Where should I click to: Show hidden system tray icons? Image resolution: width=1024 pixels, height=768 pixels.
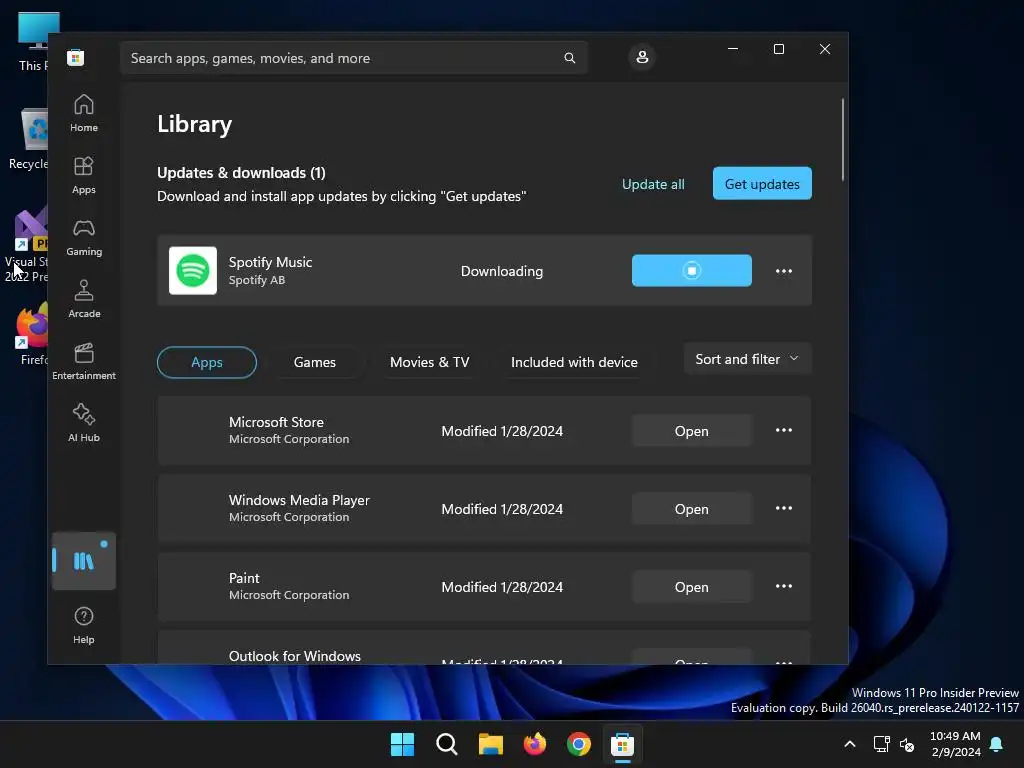(x=850, y=744)
